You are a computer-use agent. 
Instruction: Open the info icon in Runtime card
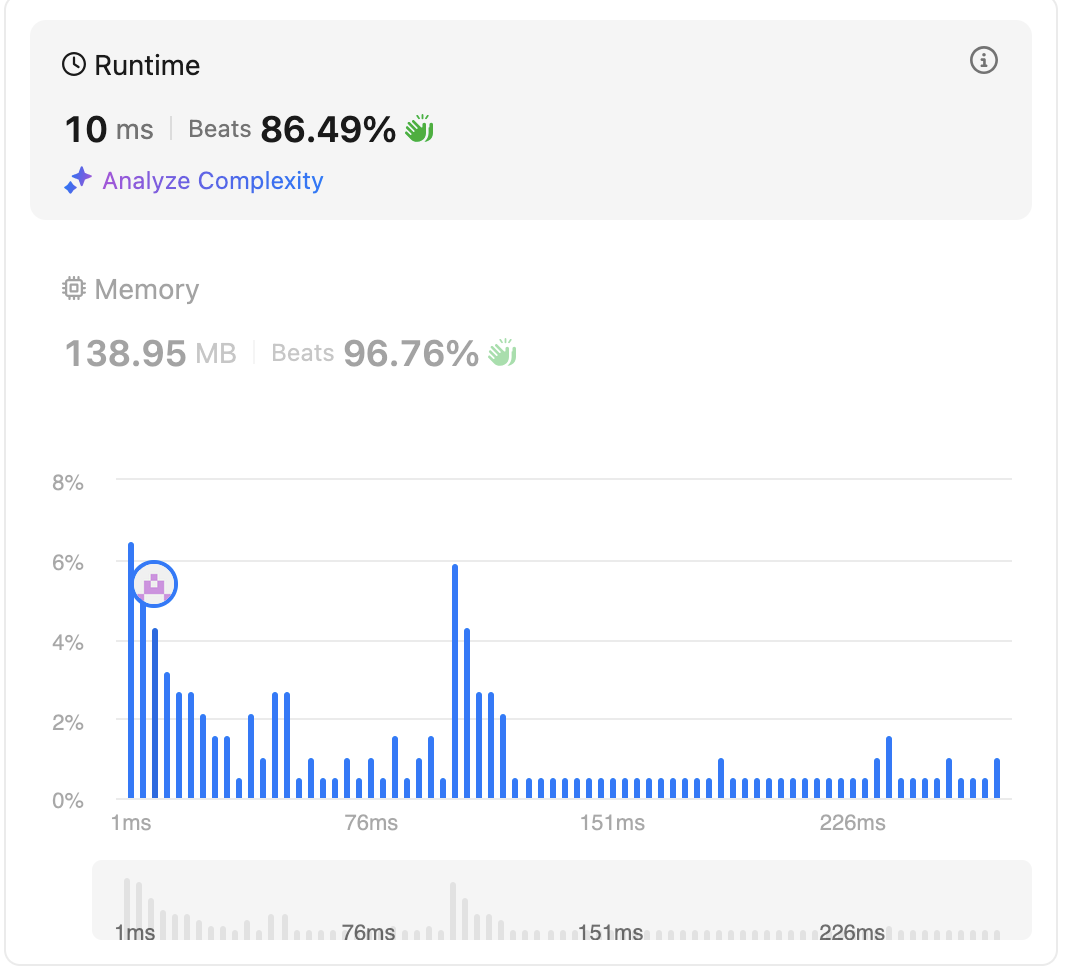984,61
